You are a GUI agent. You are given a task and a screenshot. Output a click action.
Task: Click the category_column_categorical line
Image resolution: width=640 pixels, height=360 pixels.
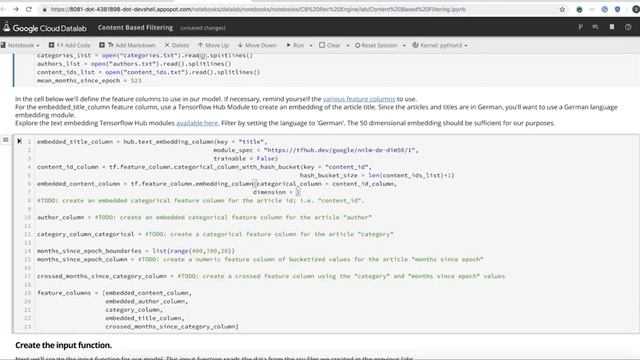tap(215, 234)
